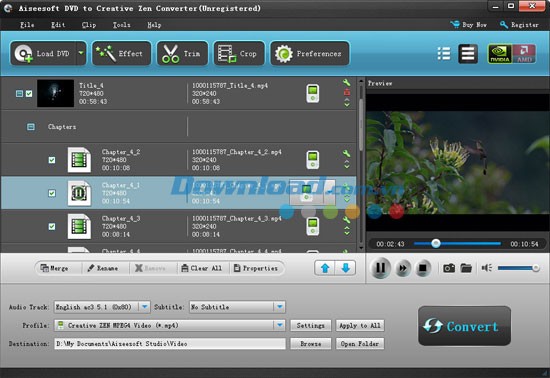Click the Register link
550x378 pixels.
coord(519,25)
